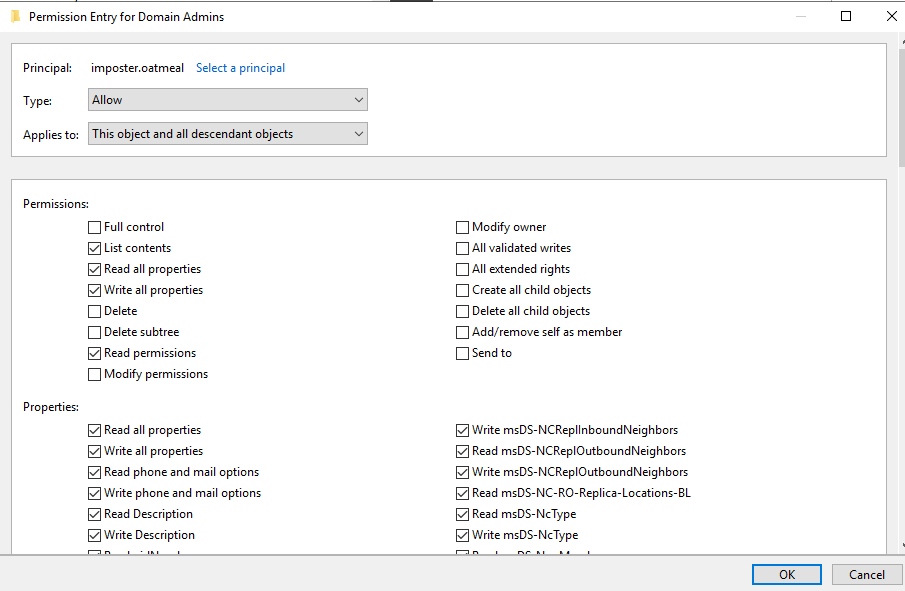Uncheck Write Description property
This screenshot has width=905, height=591.
95,535
